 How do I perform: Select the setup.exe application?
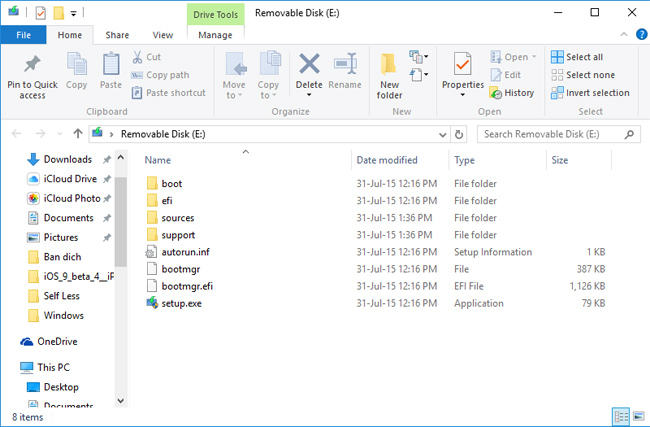[x=181, y=303]
